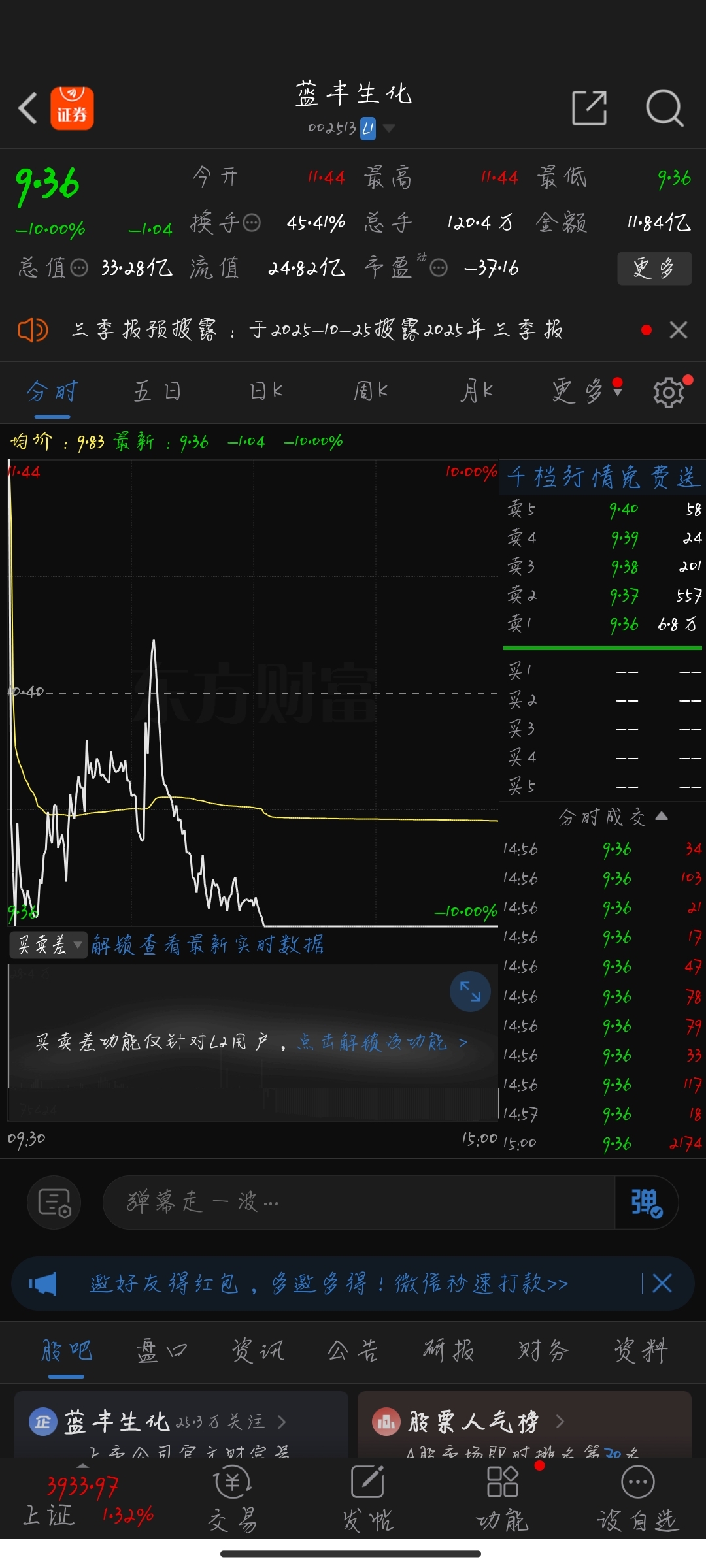Close the 邀好友得红包 banner
The height and width of the screenshot is (1568, 706).
point(662,1284)
